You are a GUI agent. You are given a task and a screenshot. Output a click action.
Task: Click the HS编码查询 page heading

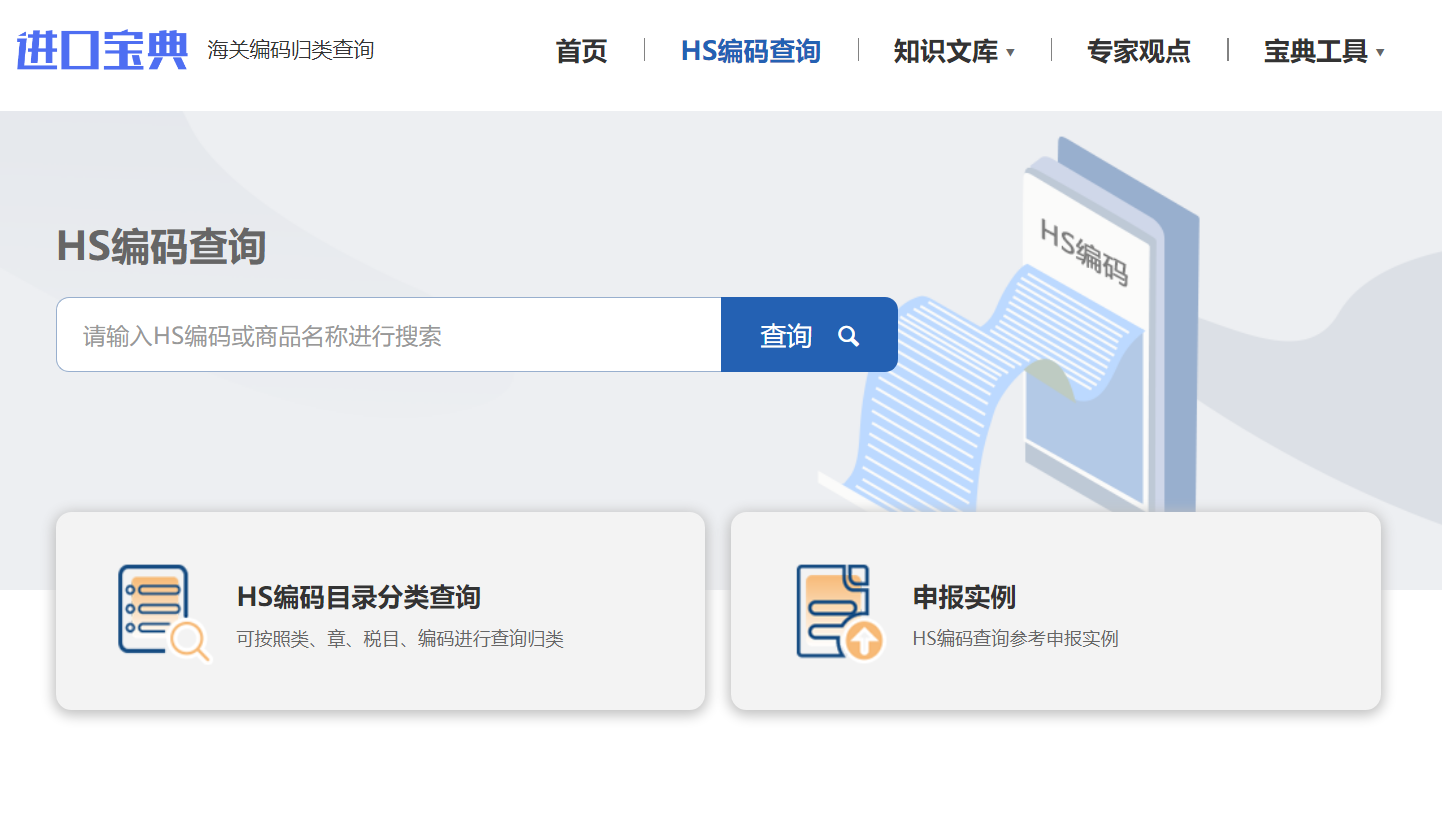(x=162, y=247)
